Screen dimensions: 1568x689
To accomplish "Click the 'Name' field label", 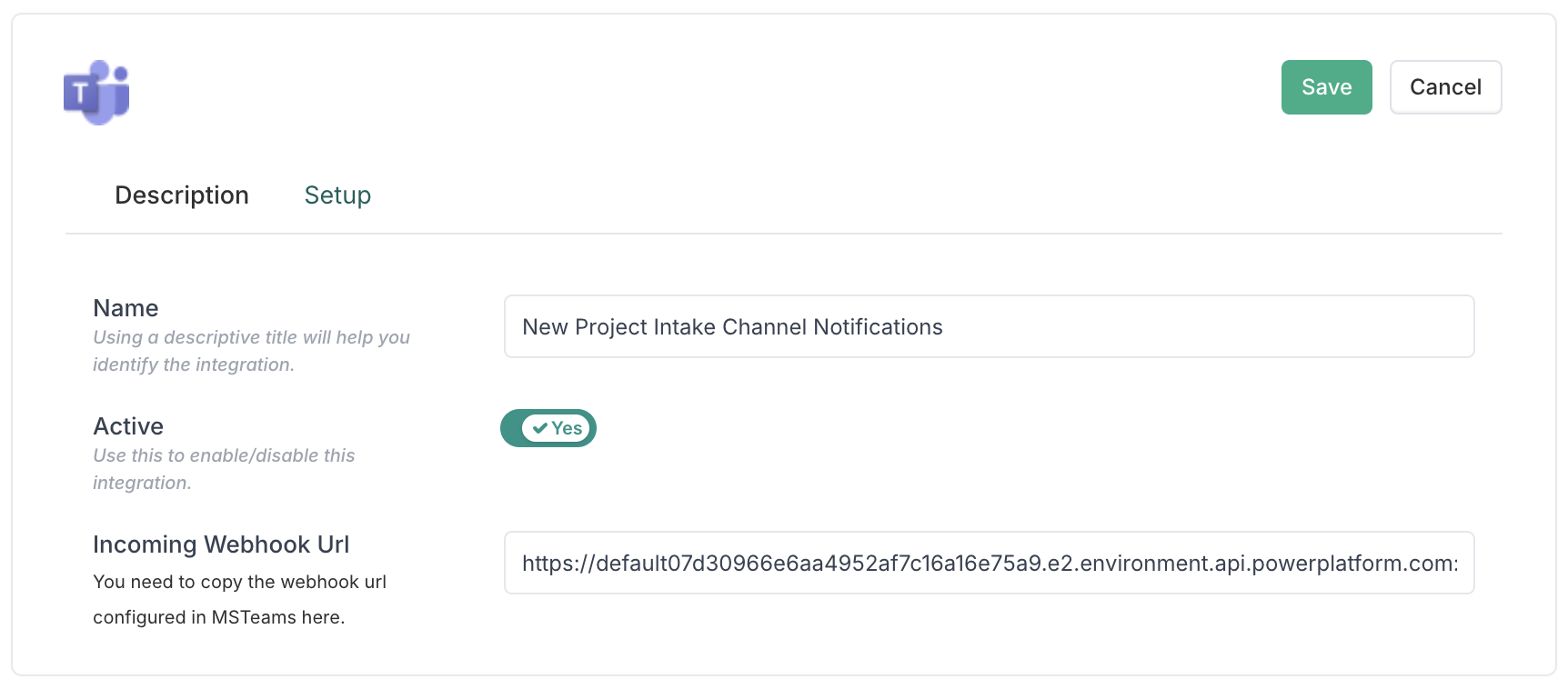I will 126,308.
